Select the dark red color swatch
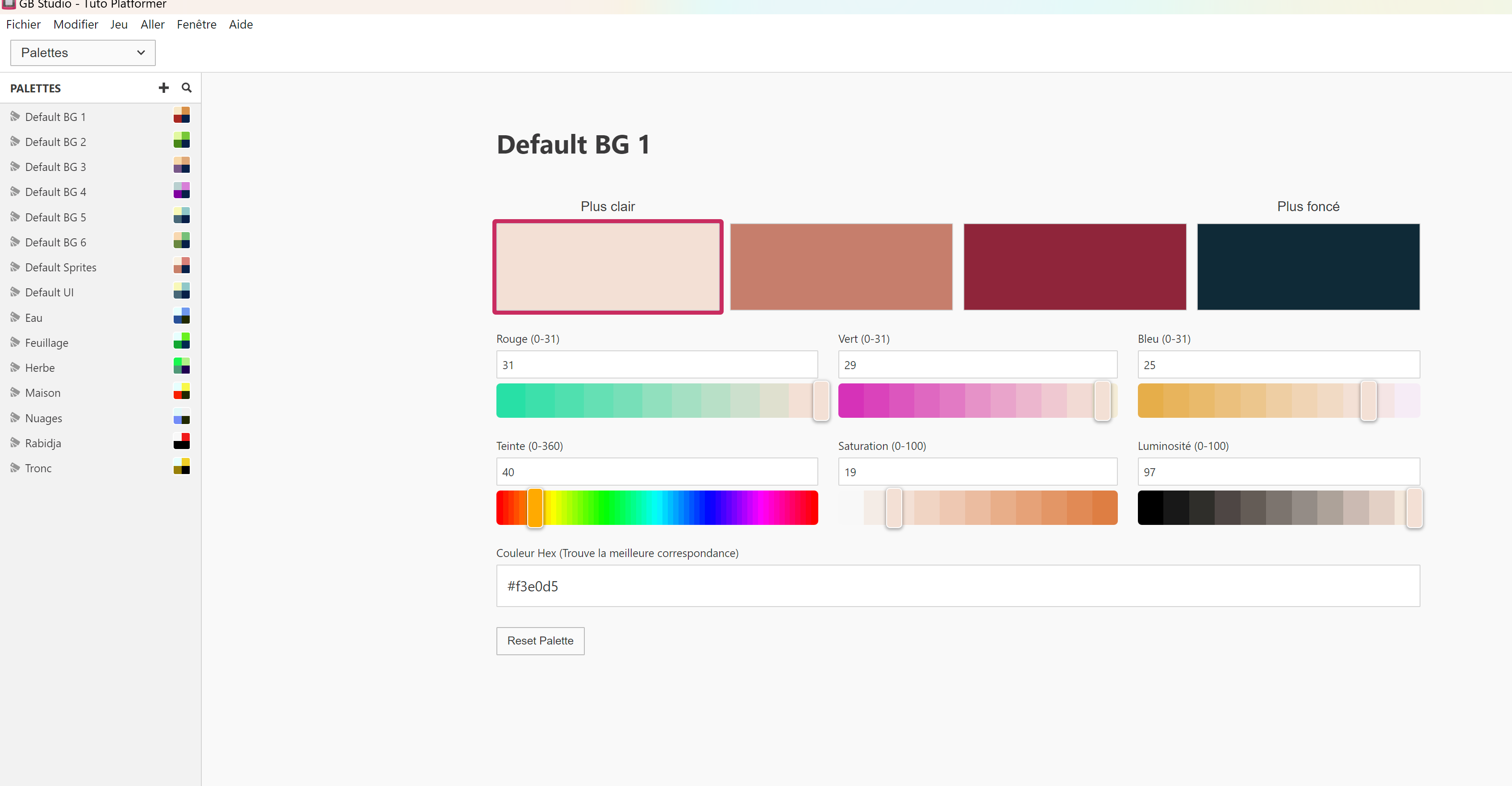 coord(1074,266)
